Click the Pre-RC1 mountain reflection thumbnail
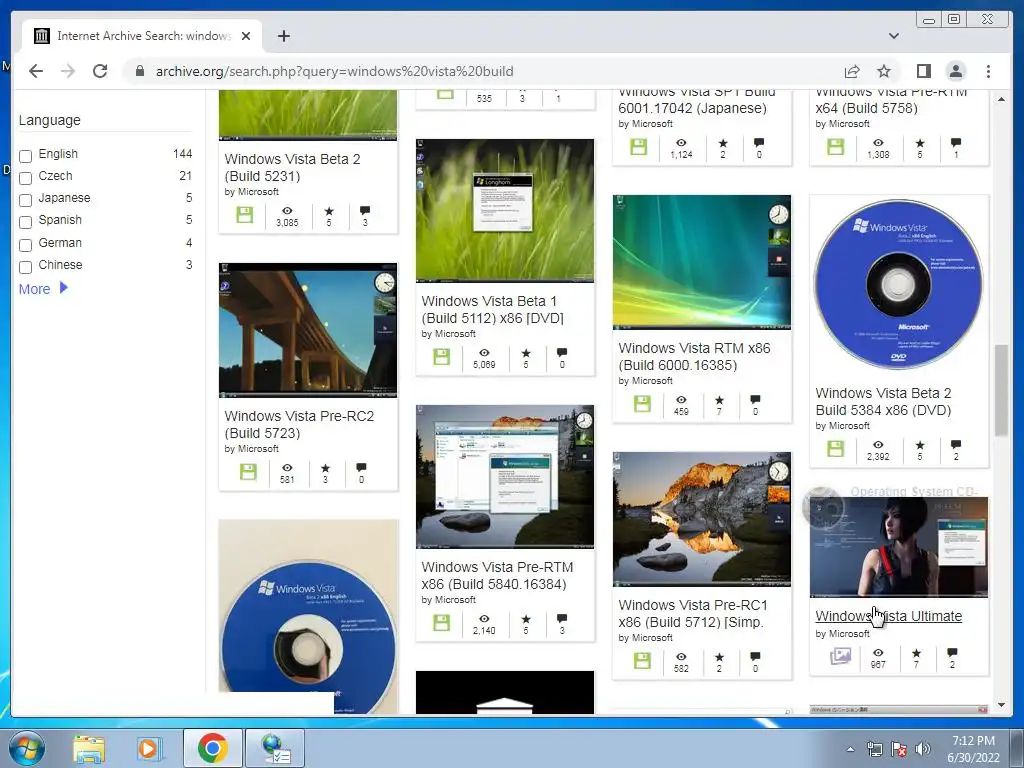The image size is (1024, 768). click(x=701, y=519)
